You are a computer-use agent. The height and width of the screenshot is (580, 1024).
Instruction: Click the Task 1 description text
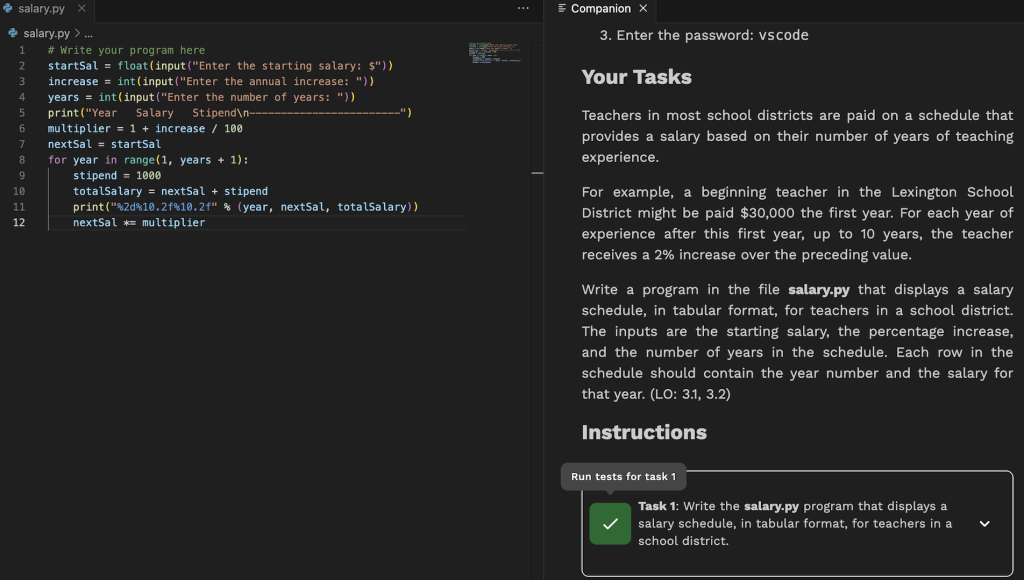point(795,523)
